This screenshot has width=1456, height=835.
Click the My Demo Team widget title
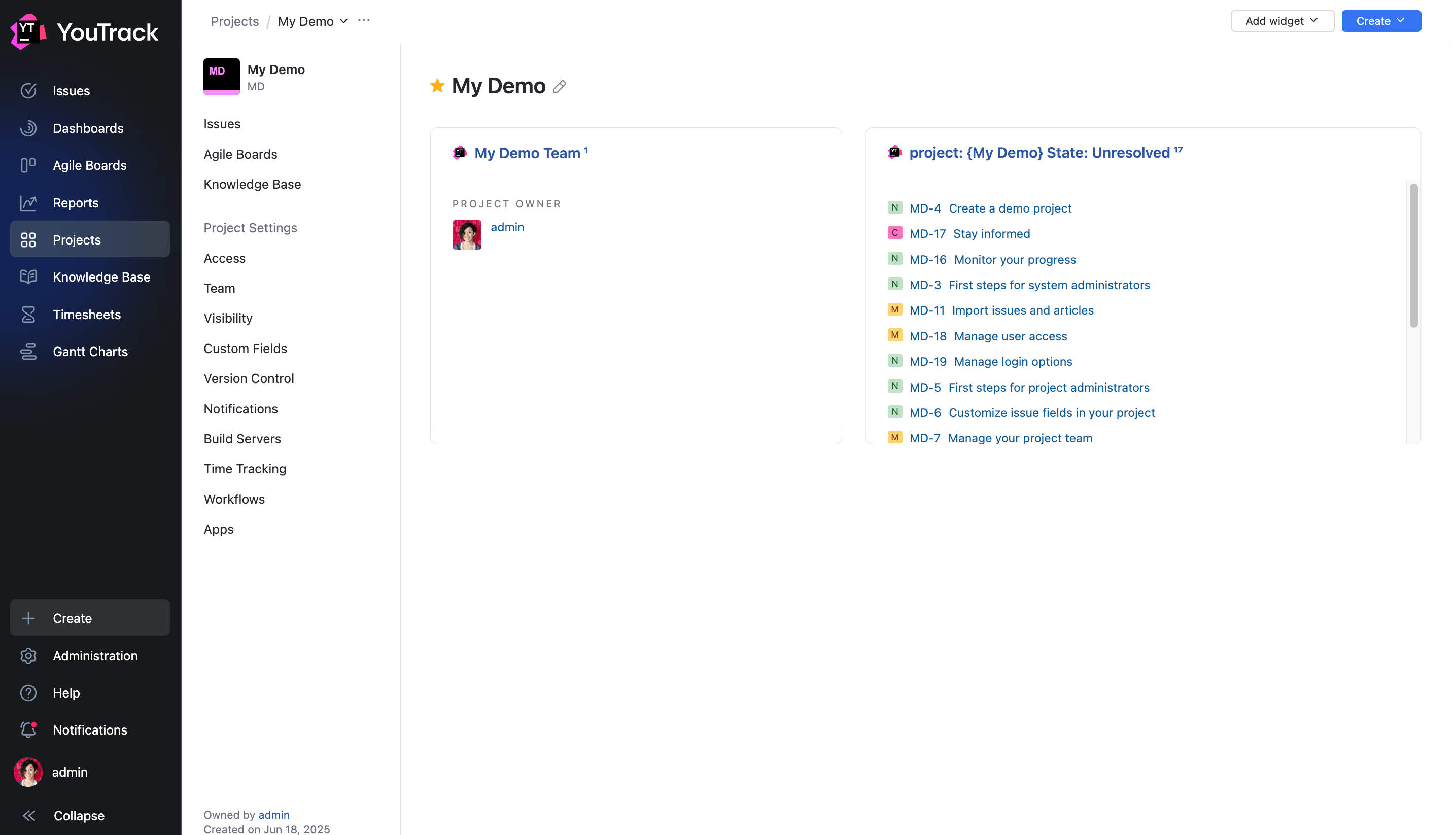tap(527, 153)
